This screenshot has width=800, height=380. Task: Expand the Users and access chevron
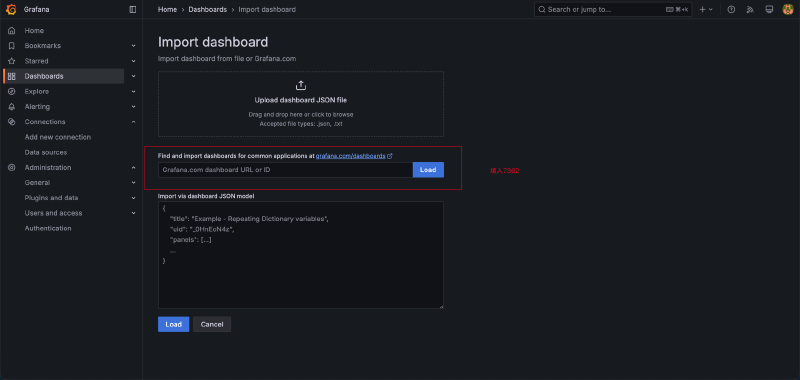coord(133,213)
